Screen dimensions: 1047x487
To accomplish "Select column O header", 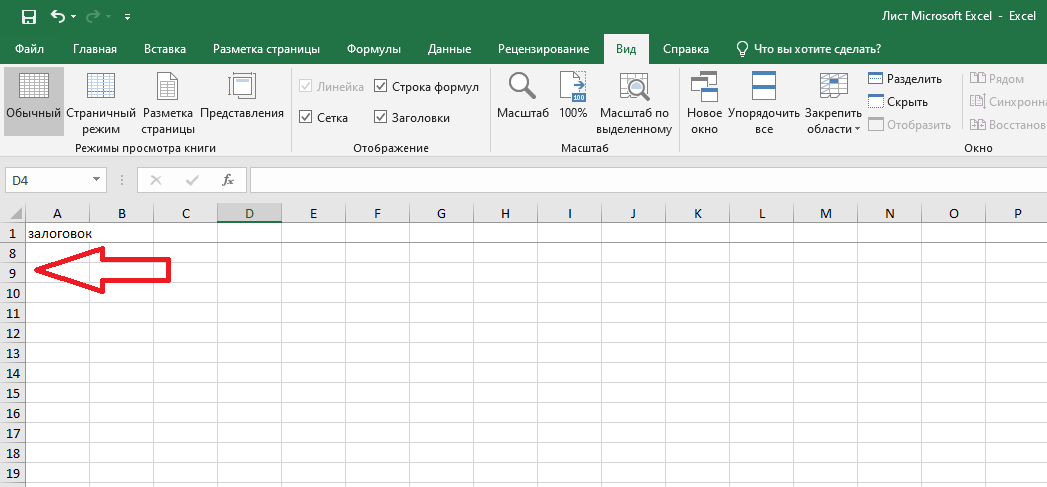I will point(954,214).
